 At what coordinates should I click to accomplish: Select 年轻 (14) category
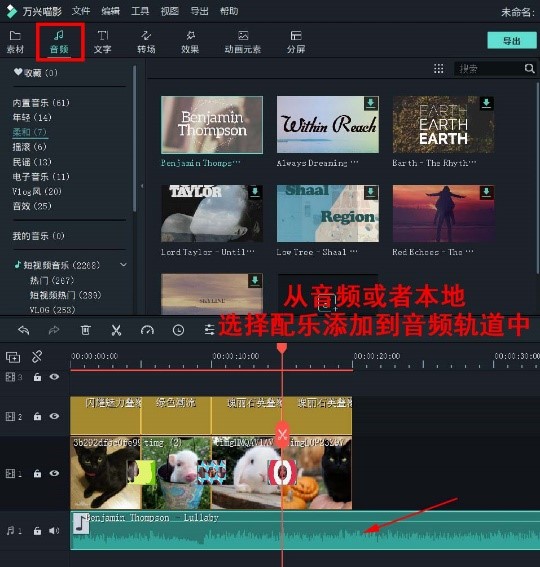pos(32,118)
